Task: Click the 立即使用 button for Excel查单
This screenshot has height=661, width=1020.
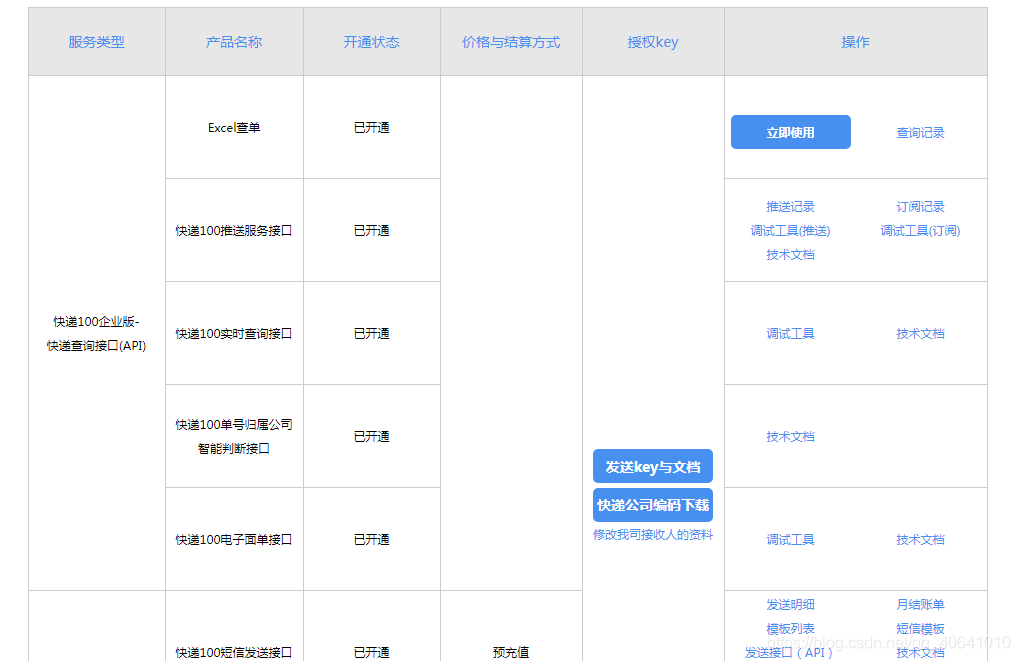Action: (790, 131)
